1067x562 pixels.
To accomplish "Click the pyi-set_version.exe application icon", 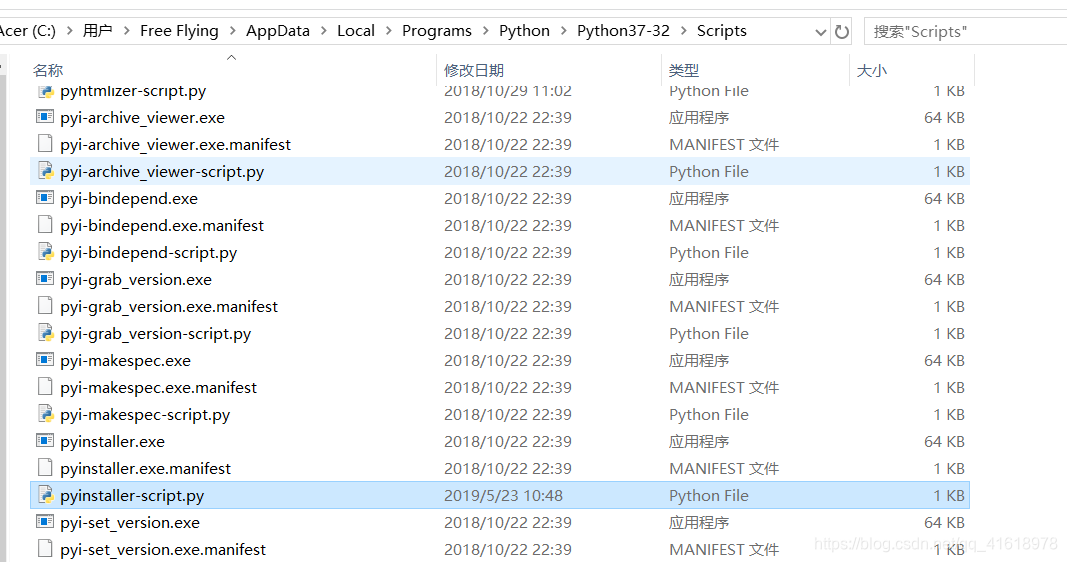I will [x=45, y=522].
